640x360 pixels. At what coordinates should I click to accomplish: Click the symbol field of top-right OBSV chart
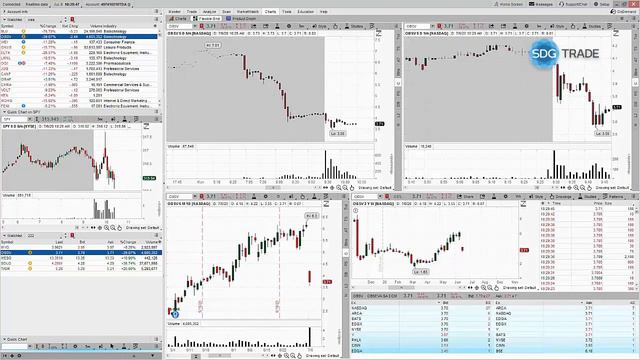pyautogui.click(x=418, y=26)
